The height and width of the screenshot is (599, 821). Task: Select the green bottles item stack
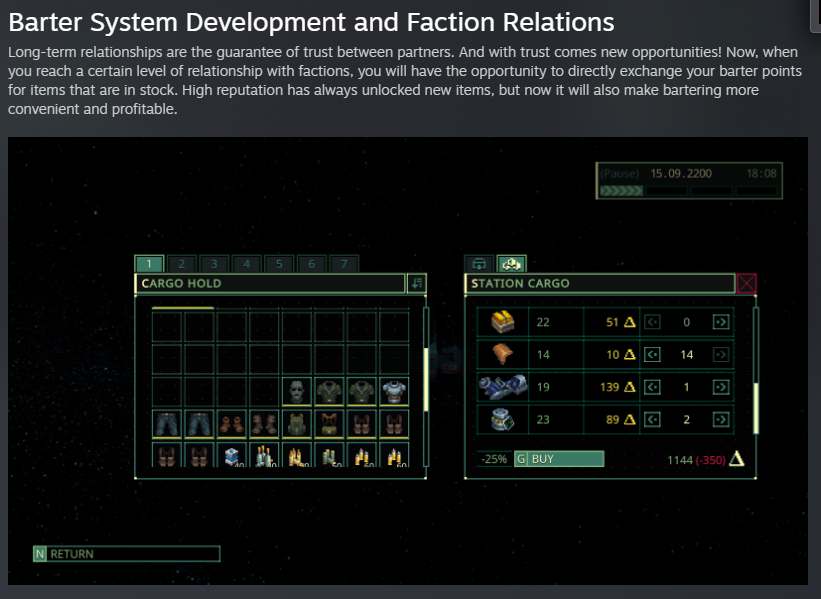pyautogui.click(x=264, y=454)
